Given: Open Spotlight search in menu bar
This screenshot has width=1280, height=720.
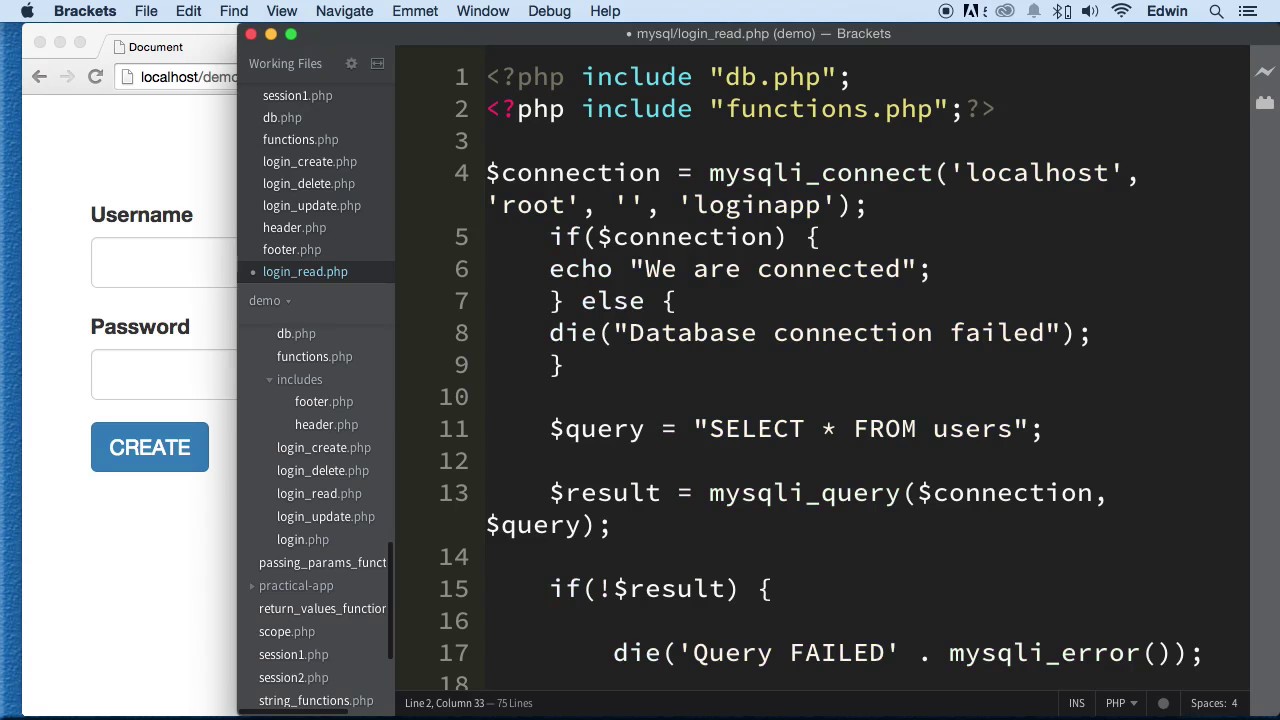Looking at the screenshot, I should pos(1216,11).
